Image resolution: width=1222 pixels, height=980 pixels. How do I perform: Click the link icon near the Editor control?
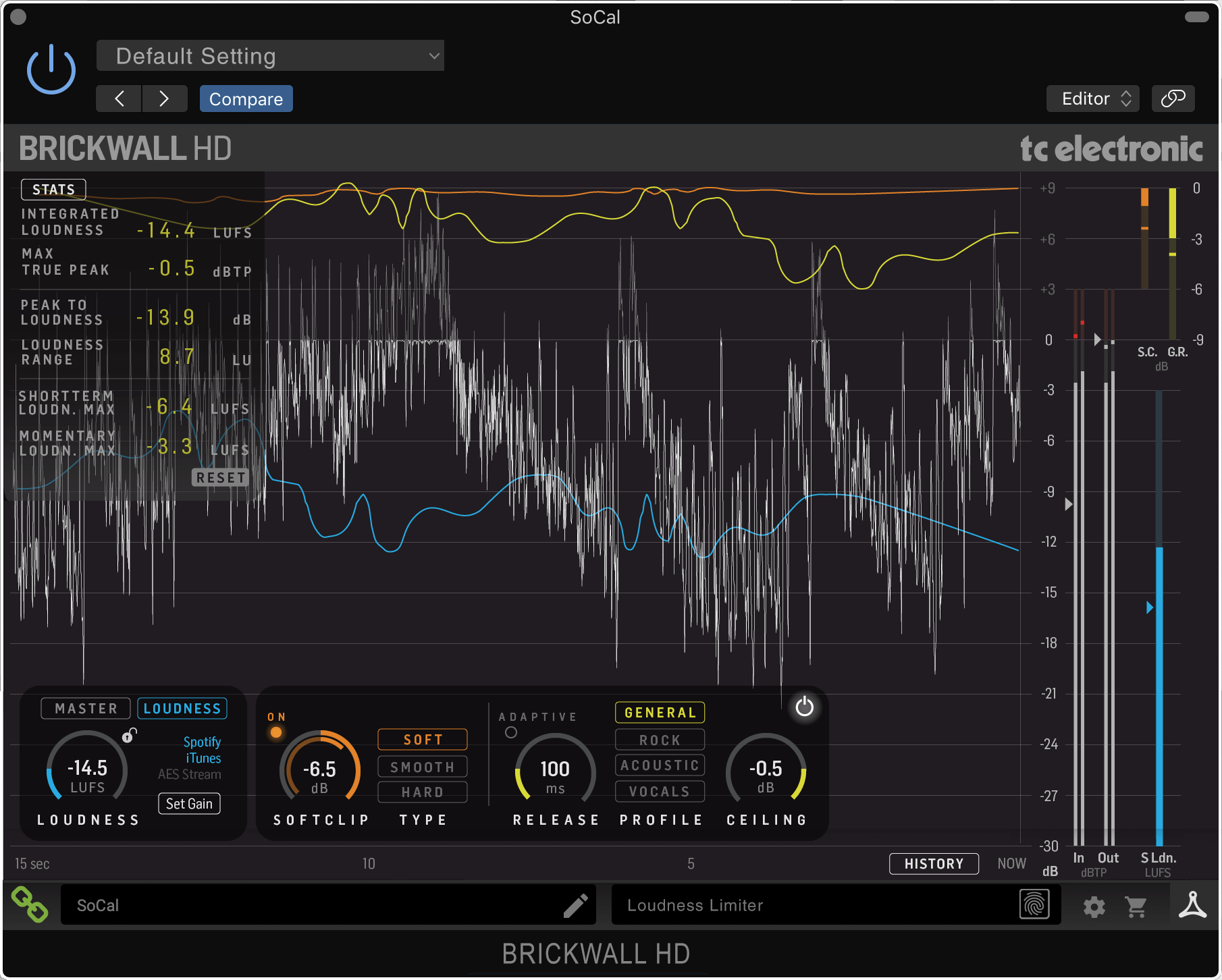(1173, 98)
